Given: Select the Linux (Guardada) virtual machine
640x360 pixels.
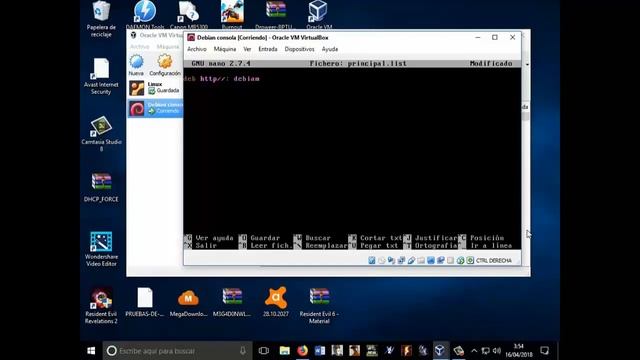Looking at the screenshot, I should (x=155, y=88).
